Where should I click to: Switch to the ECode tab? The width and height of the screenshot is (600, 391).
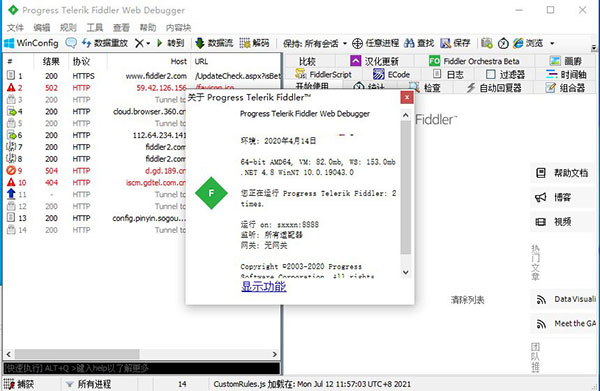pyautogui.click(x=391, y=74)
